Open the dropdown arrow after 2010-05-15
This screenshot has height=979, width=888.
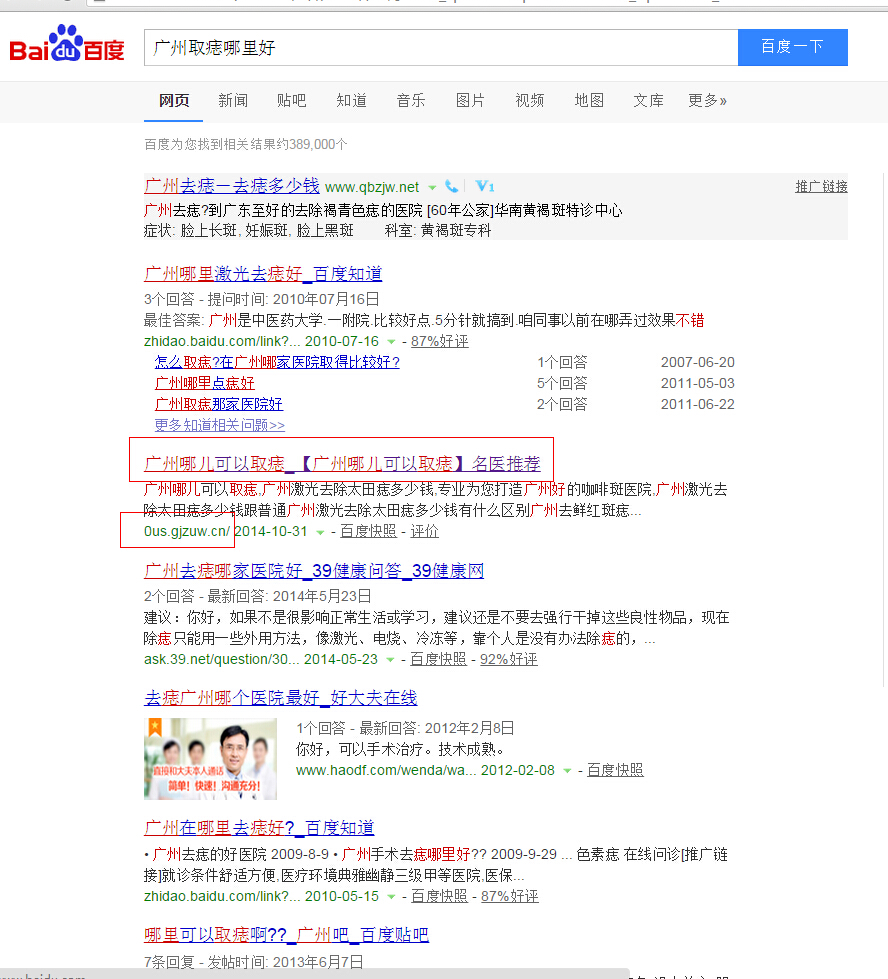392,897
